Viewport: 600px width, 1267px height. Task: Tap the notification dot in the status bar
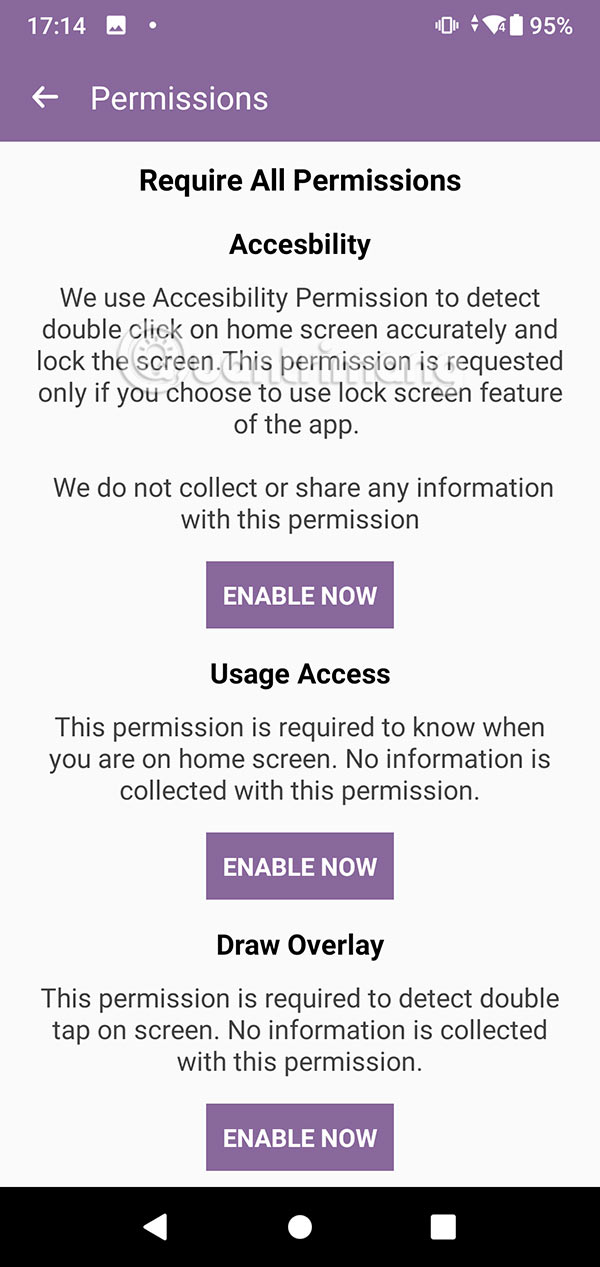tap(150, 25)
